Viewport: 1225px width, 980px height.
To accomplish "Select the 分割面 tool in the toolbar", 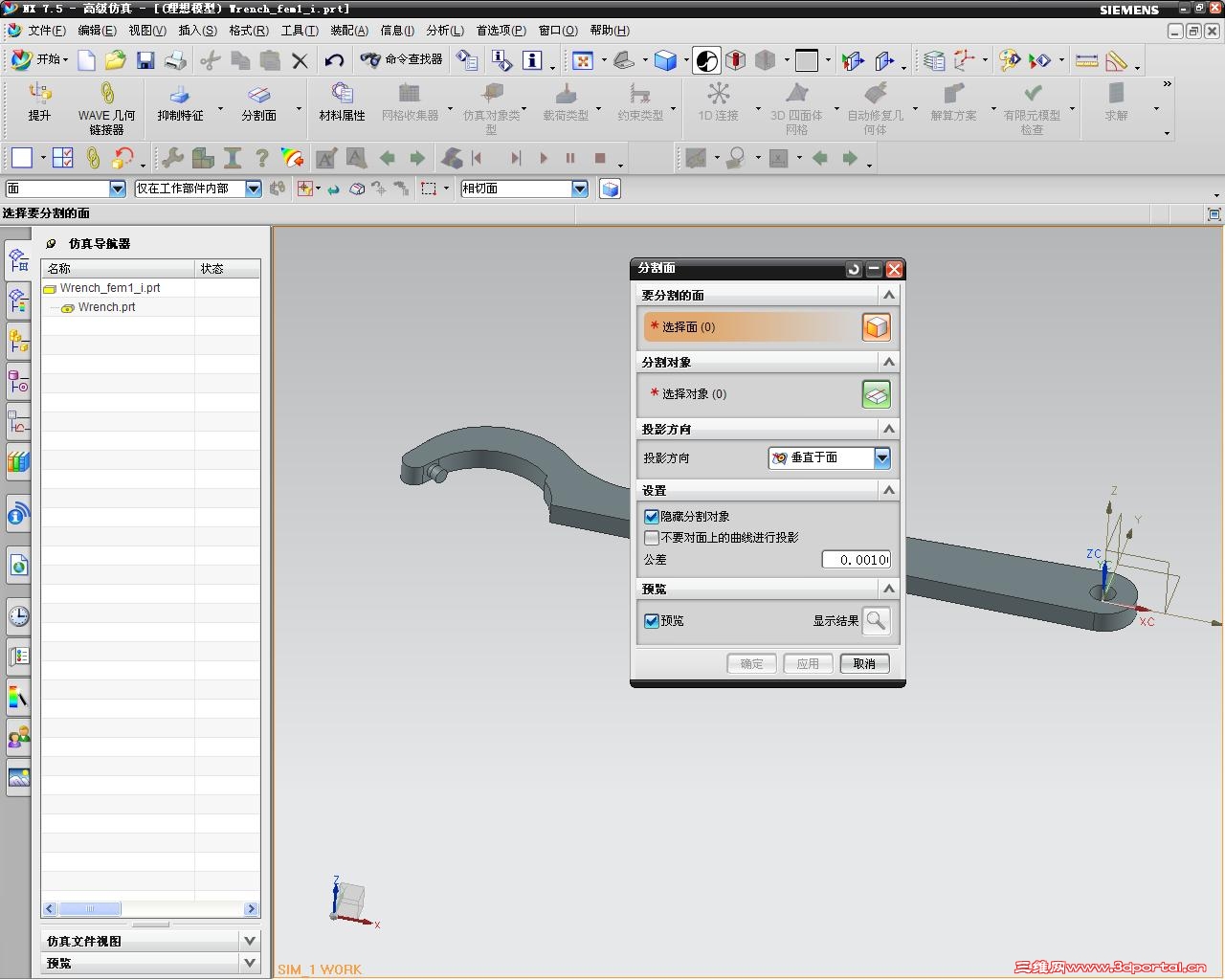I will (x=258, y=102).
